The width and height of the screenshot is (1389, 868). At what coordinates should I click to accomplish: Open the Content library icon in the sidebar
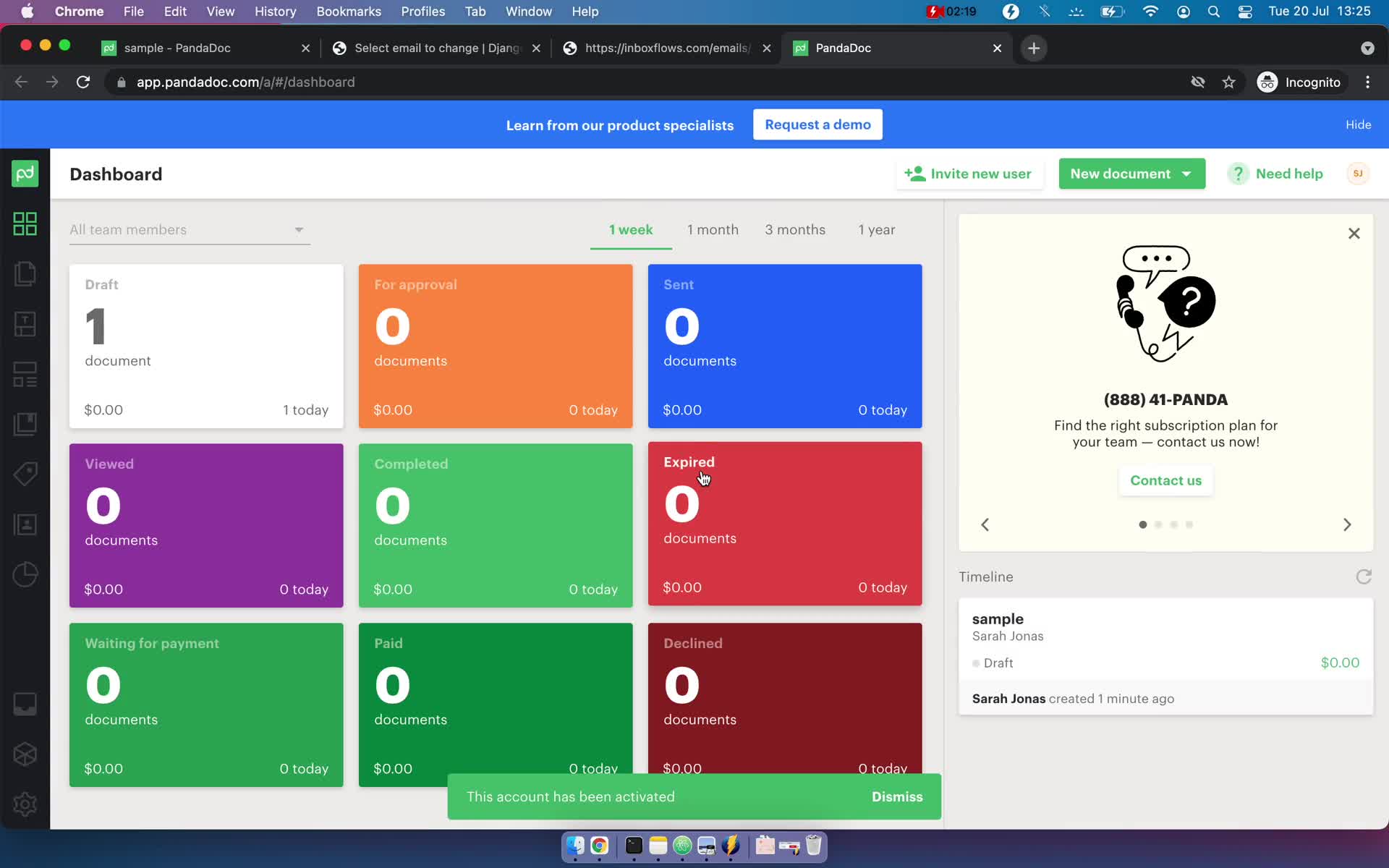point(25,424)
